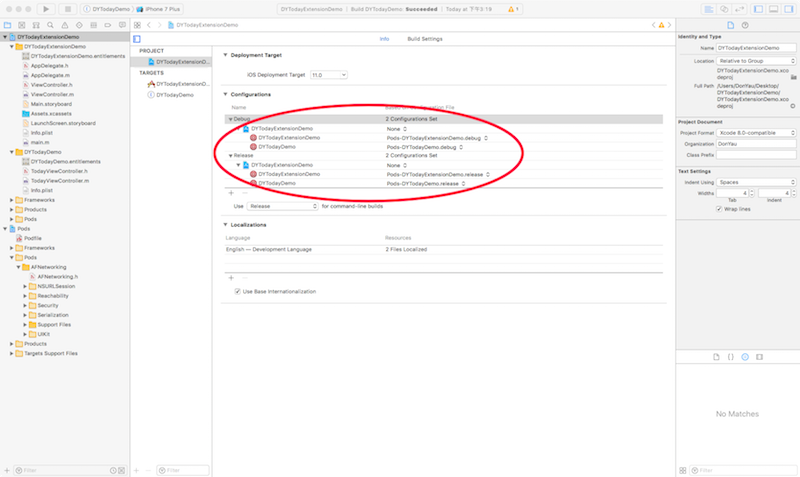Screen dimensions: 800x477
Task: Add a target with the plus button
Action: 136,470
